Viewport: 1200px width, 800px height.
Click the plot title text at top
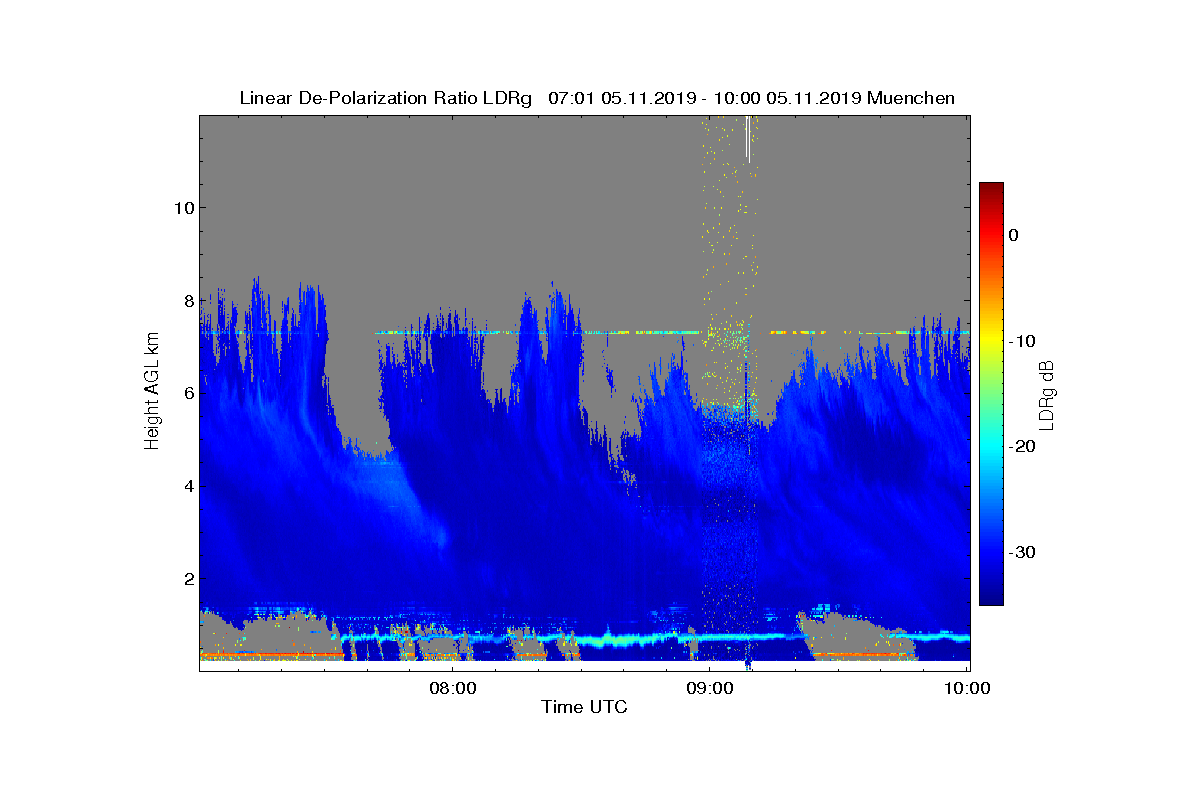[x=597, y=98]
